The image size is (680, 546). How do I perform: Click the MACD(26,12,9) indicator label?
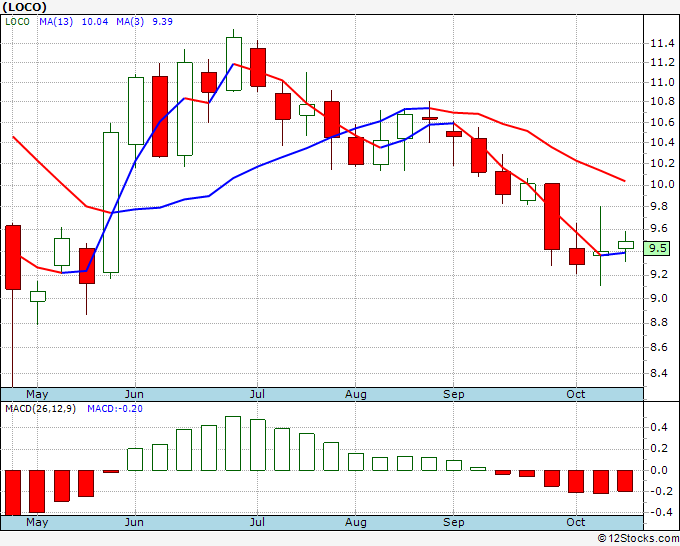[40, 409]
